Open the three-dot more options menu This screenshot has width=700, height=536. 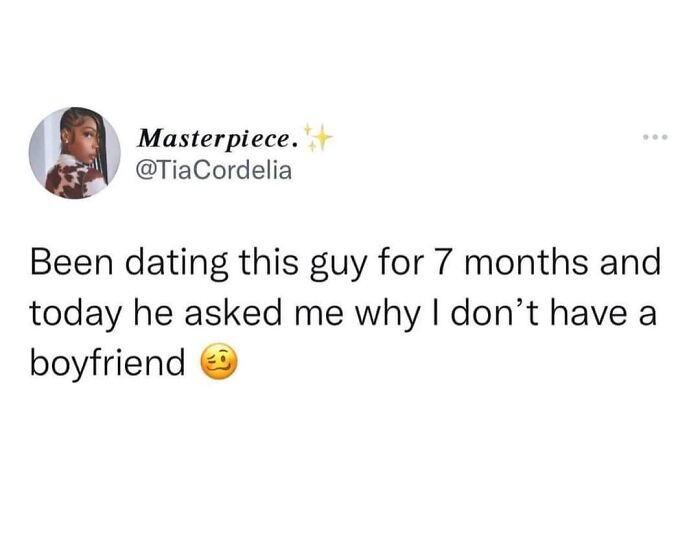(655, 137)
